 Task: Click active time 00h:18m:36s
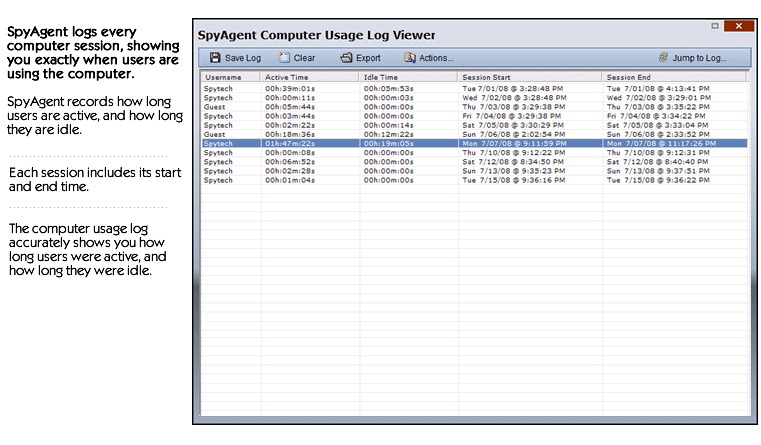(x=290, y=134)
